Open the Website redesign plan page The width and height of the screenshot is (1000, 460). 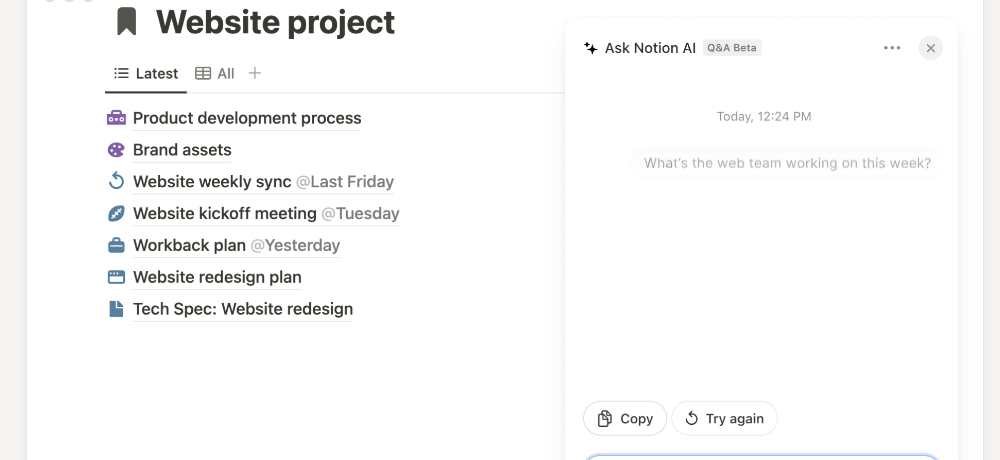(x=217, y=277)
